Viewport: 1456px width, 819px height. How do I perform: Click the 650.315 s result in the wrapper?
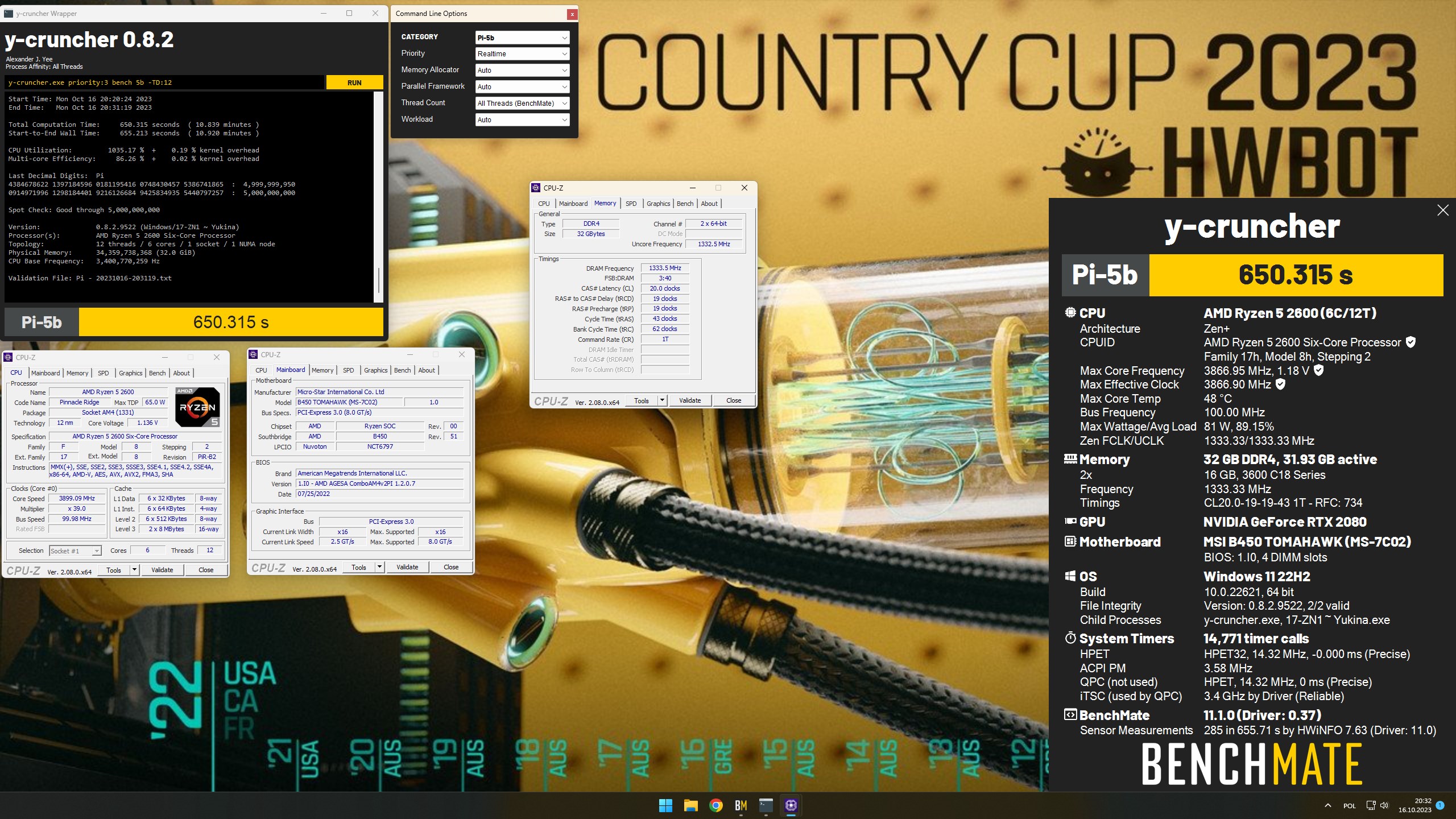[231, 322]
